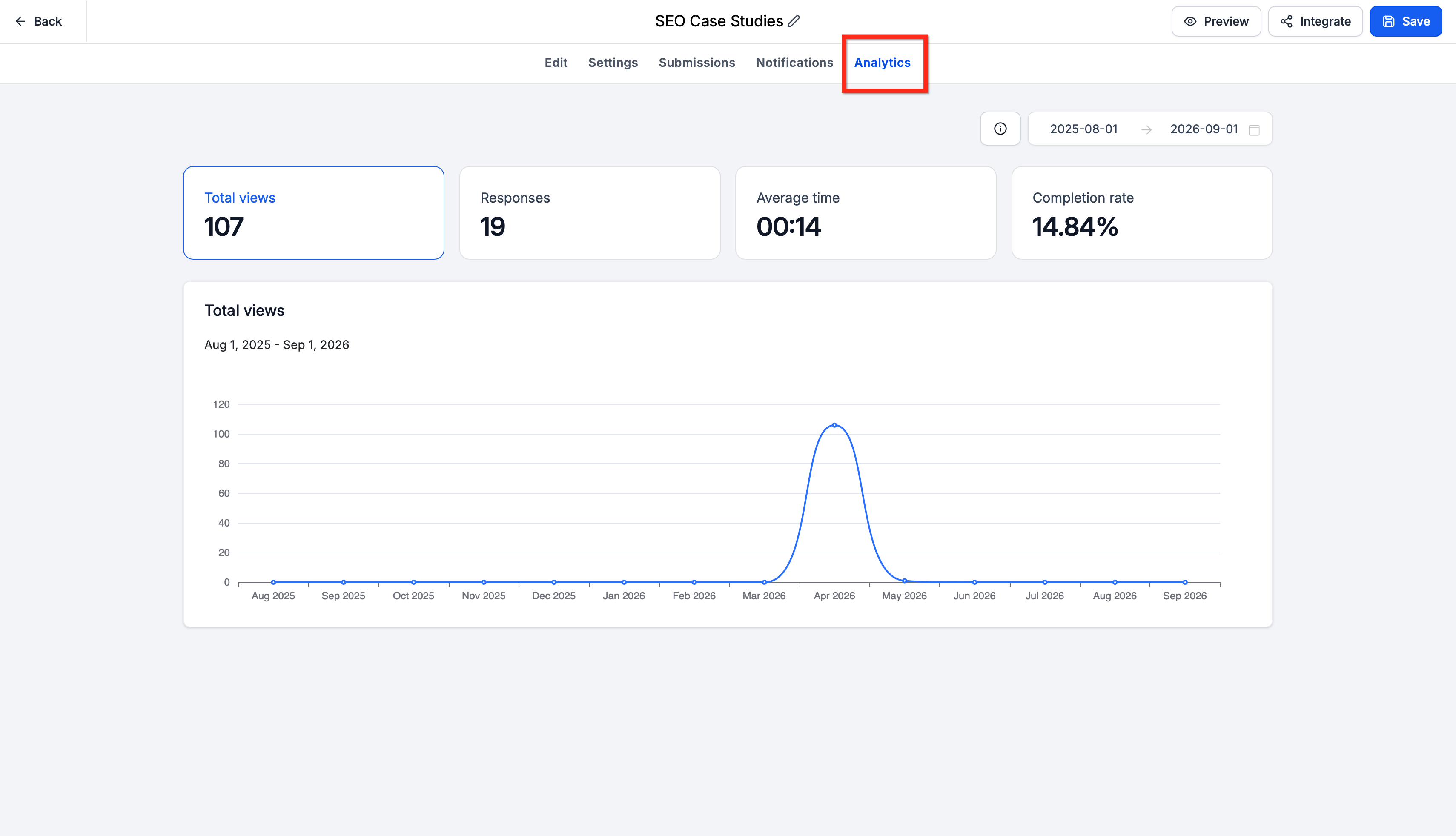
Task: Click the pencil icon to rename form title
Action: click(x=794, y=21)
